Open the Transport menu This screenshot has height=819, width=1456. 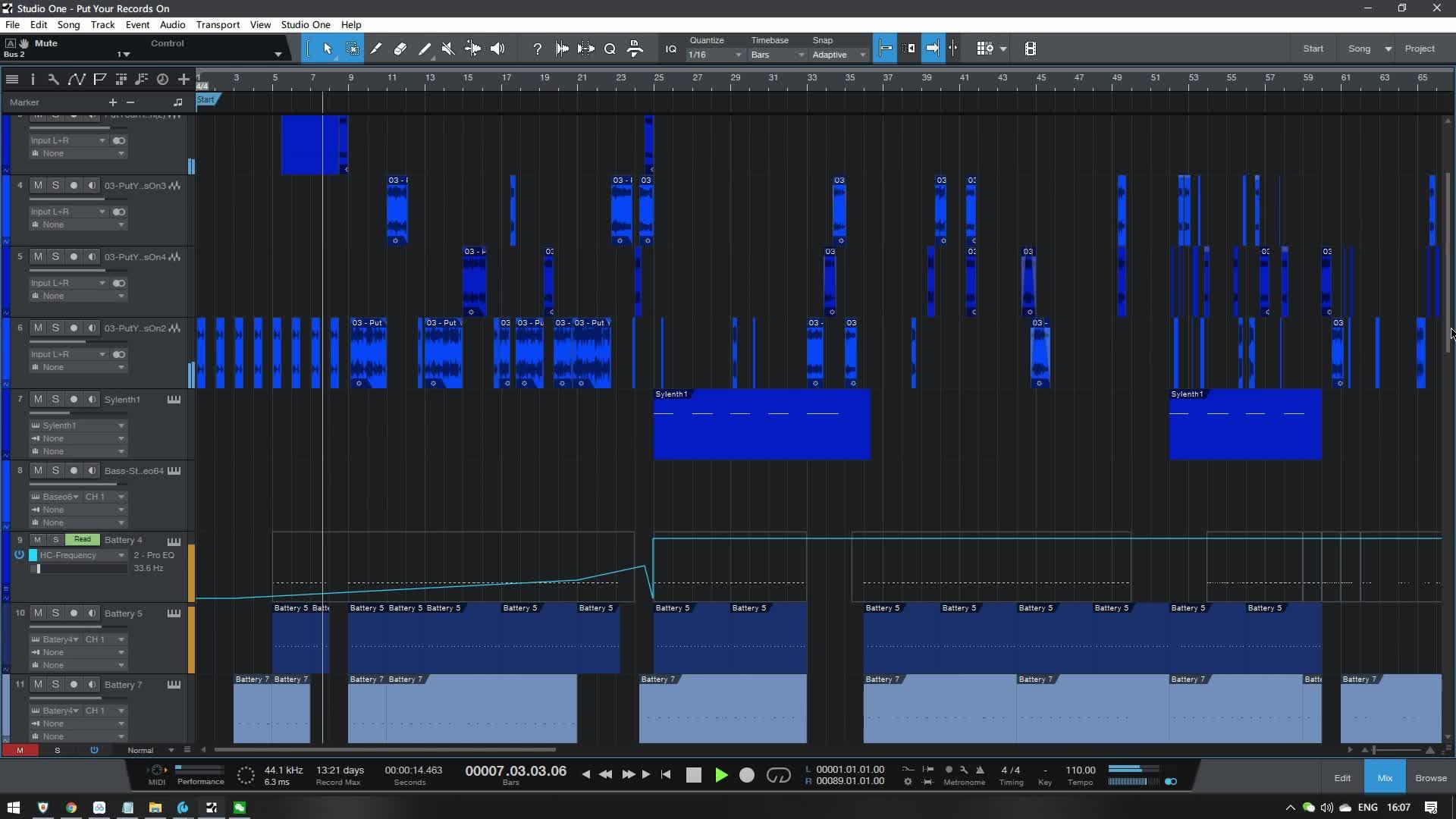pyautogui.click(x=218, y=24)
